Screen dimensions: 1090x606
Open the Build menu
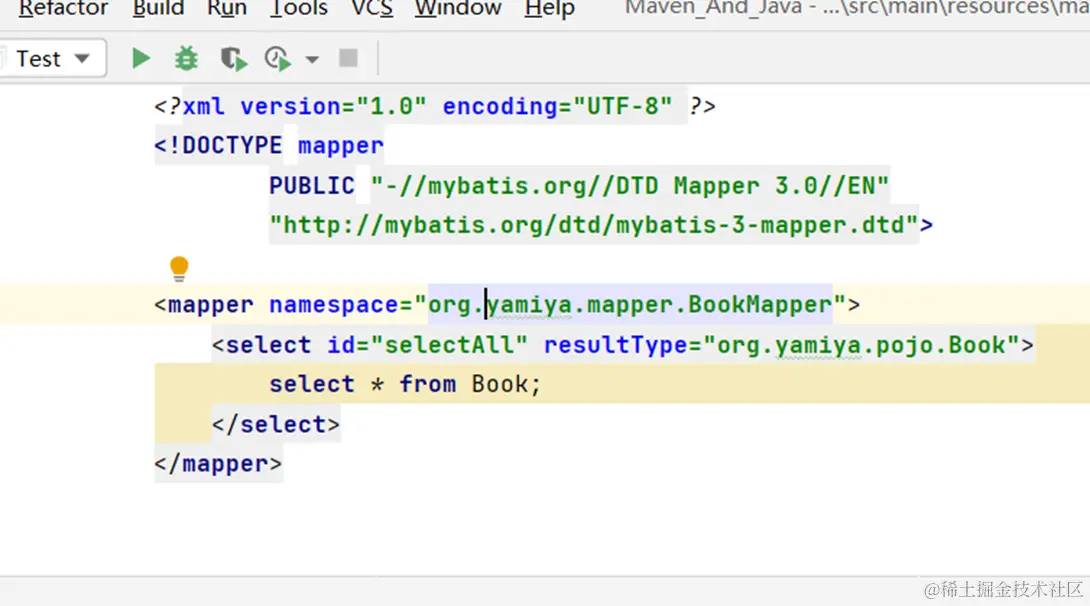[158, 8]
